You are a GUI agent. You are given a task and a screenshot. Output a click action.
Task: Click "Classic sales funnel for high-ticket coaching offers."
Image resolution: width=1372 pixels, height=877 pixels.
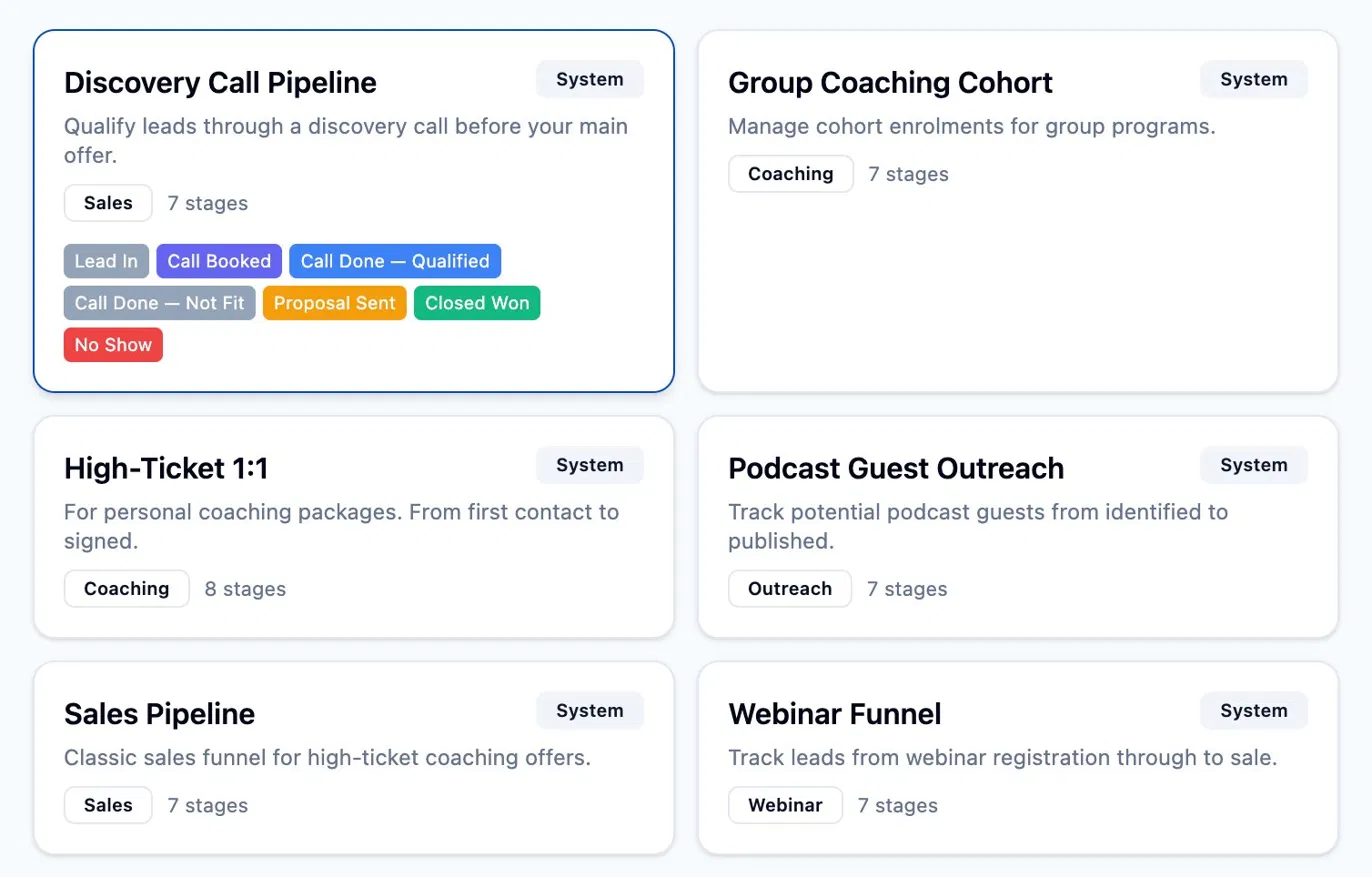(x=328, y=758)
